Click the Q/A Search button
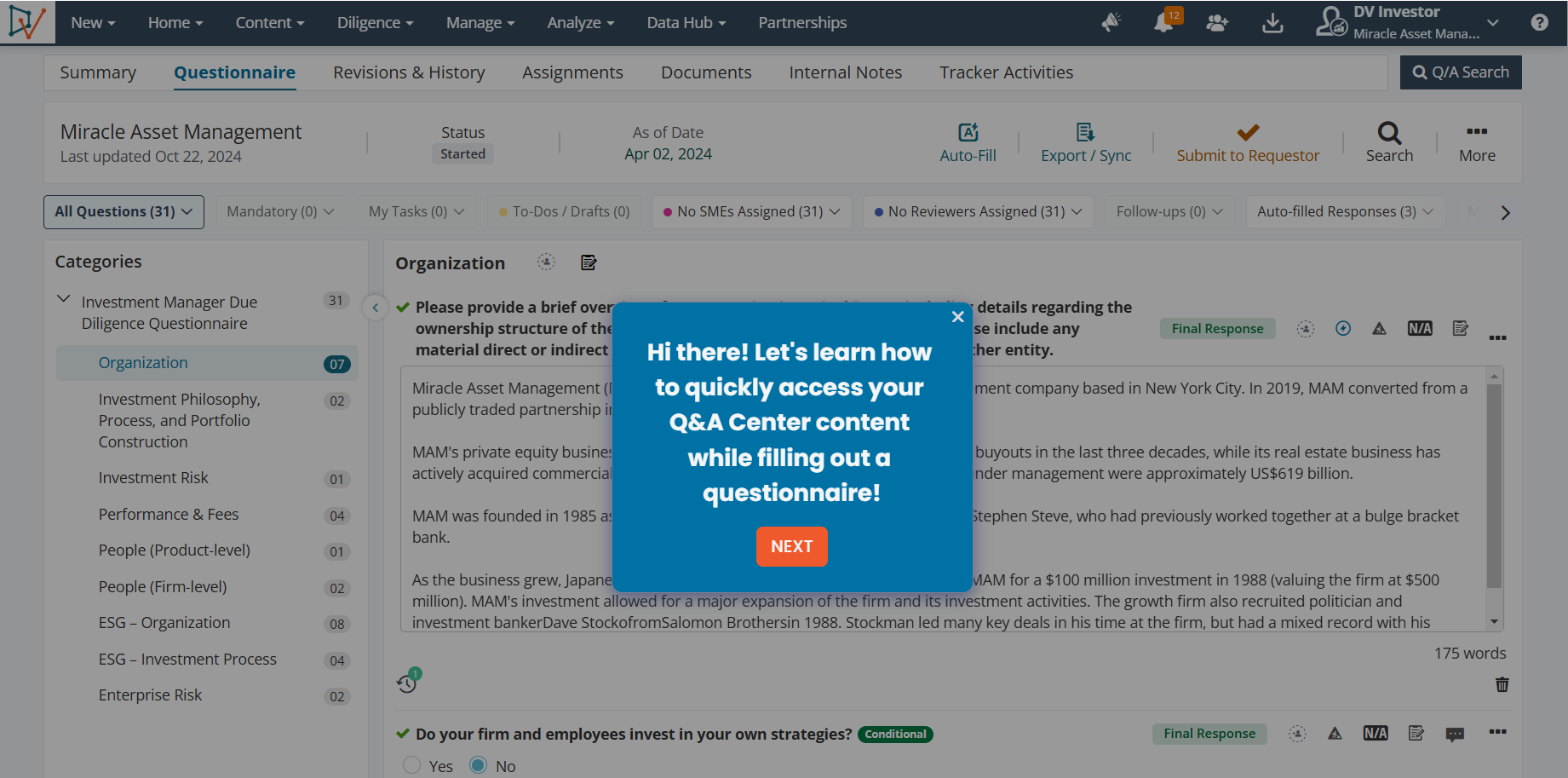The height and width of the screenshot is (778, 1568). (1461, 72)
